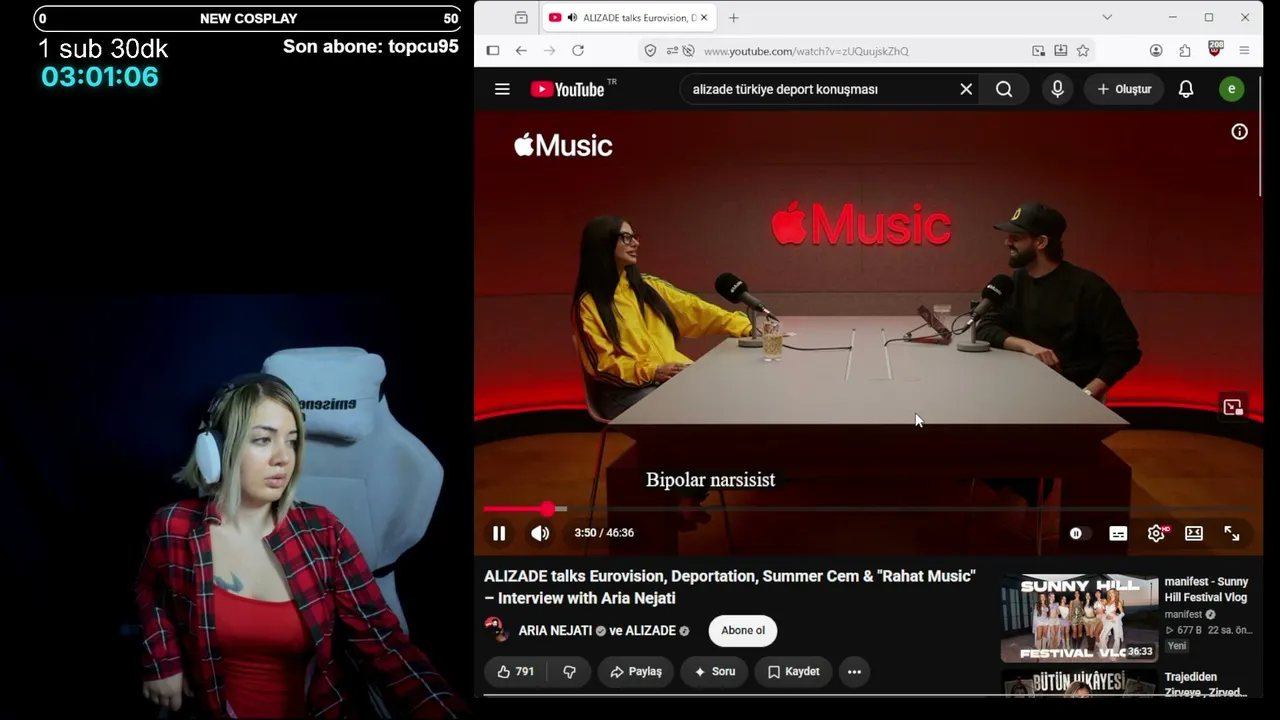Click the 3:50 / 46:36 time display
The height and width of the screenshot is (720, 1280).
[x=604, y=533]
